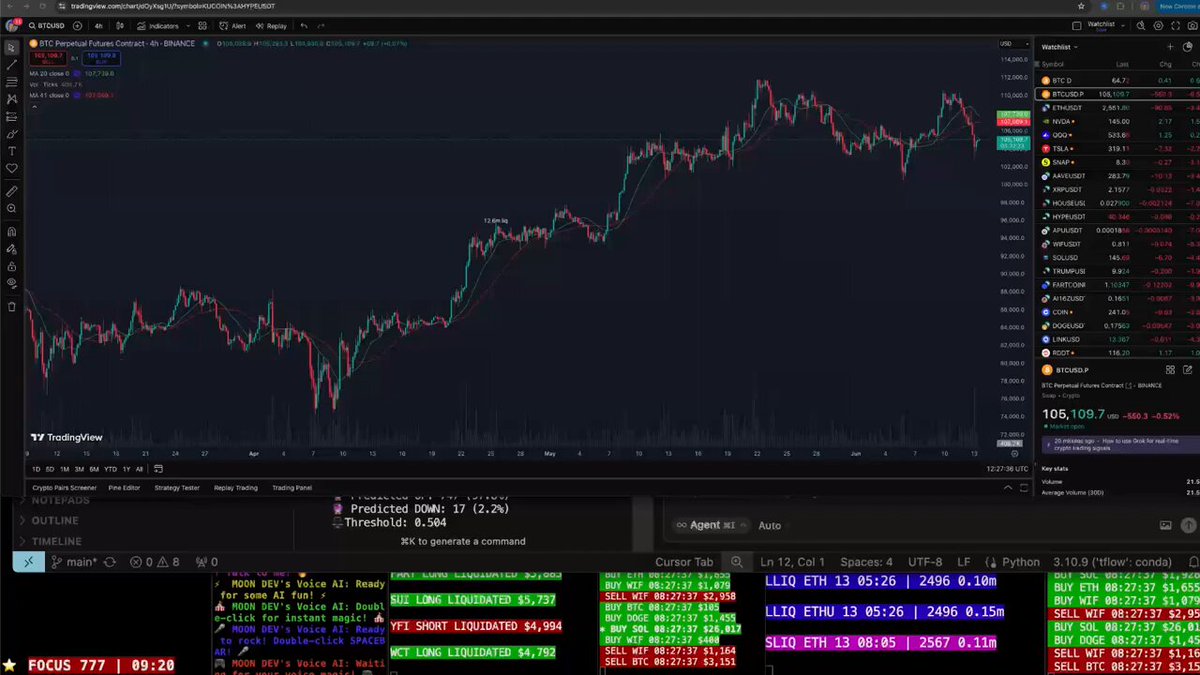1200x675 pixels.
Task: Remove drawings with the trash icon
Action: [12, 306]
